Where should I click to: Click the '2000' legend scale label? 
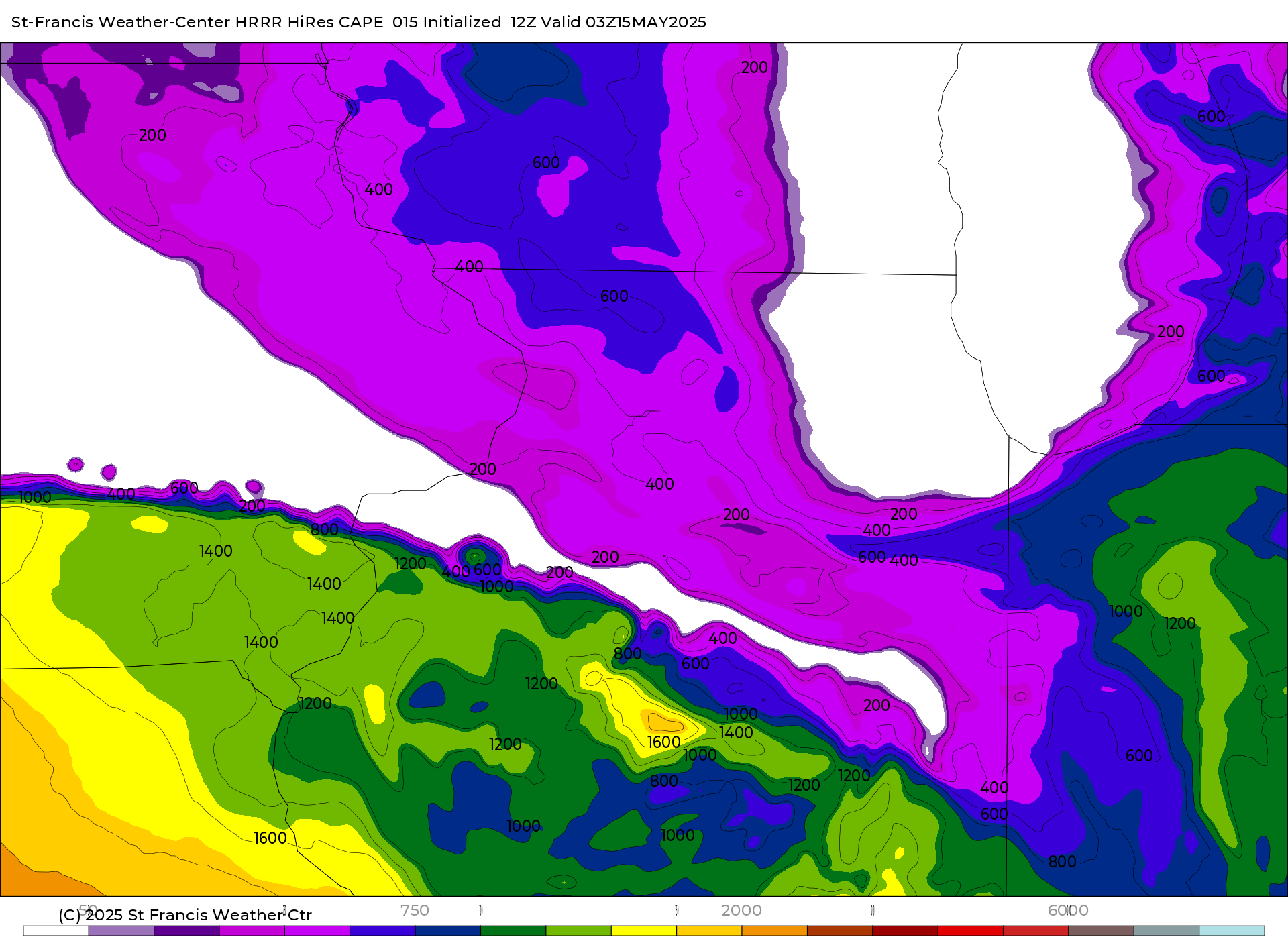[741, 910]
